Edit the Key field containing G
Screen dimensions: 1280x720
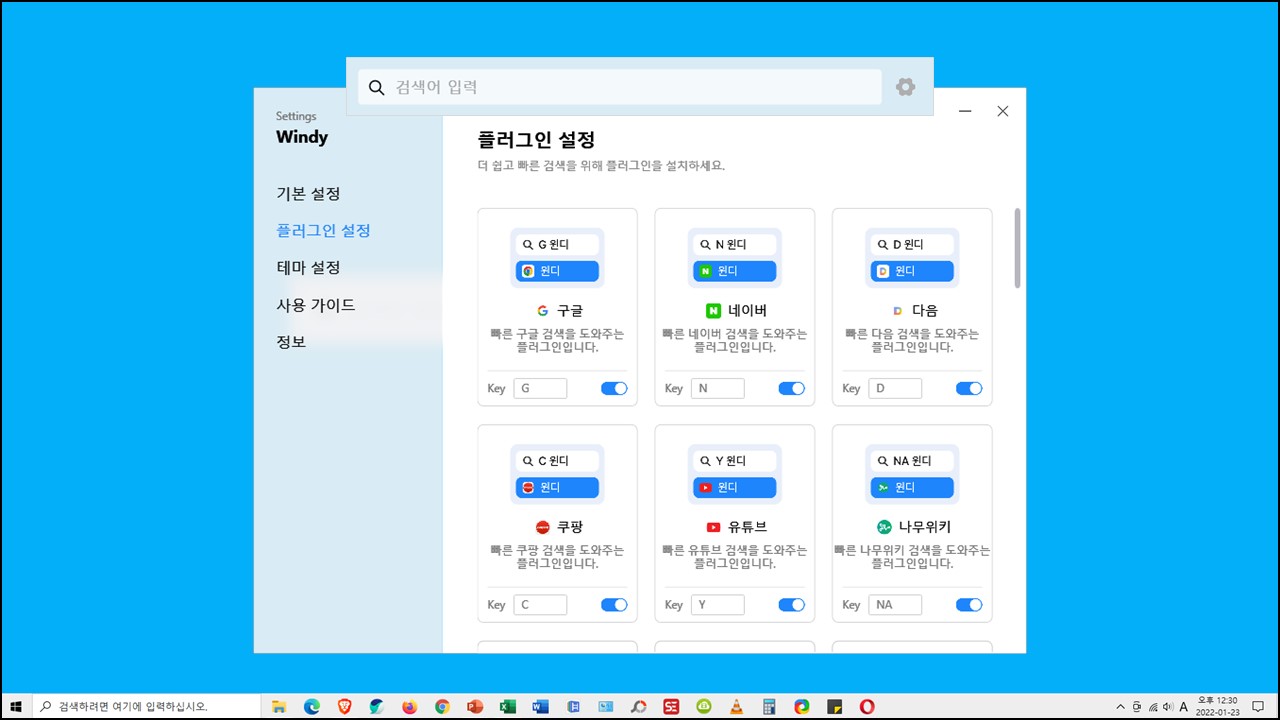[540, 388]
